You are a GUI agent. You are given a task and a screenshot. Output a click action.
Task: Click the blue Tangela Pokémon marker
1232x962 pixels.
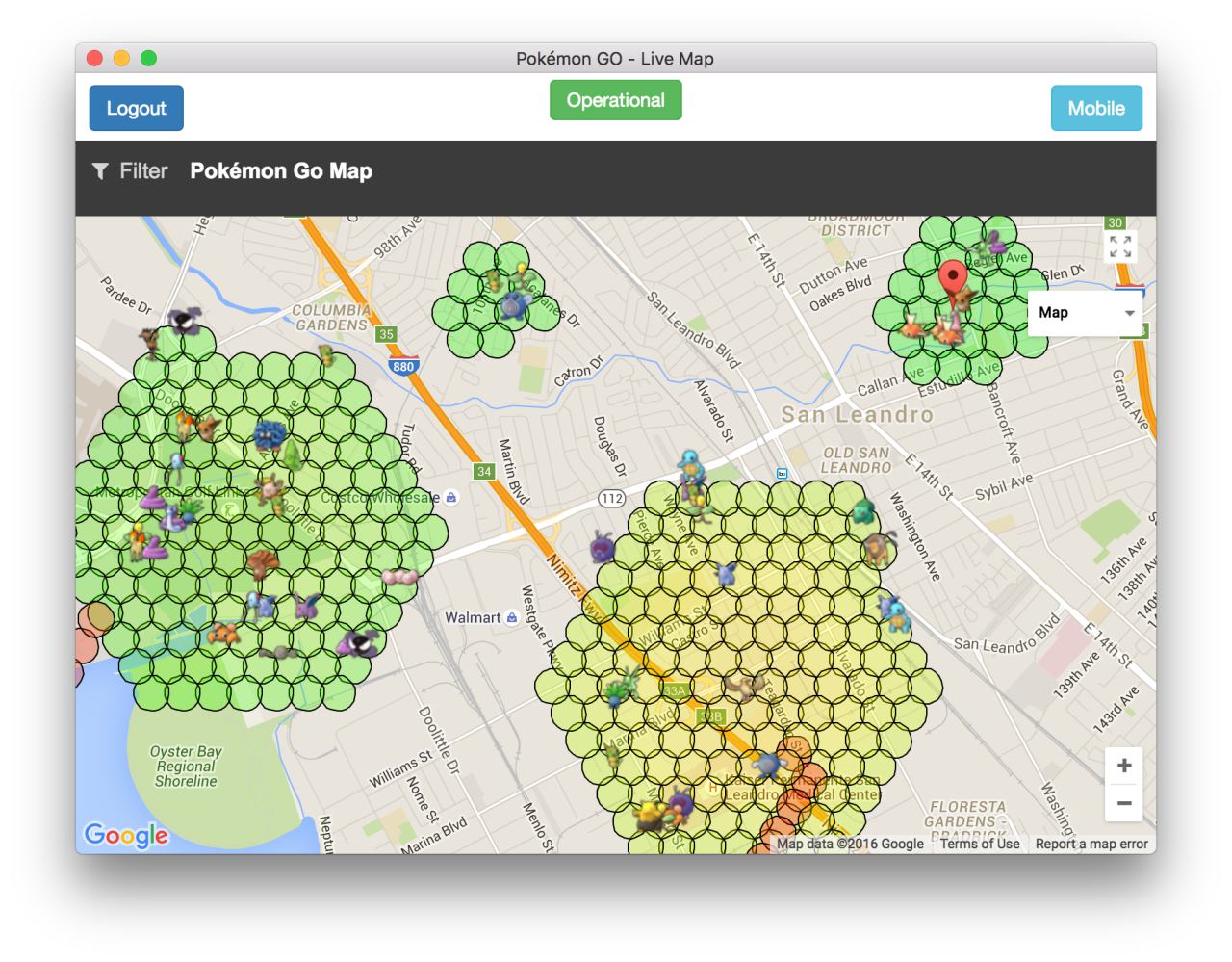point(269,435)
